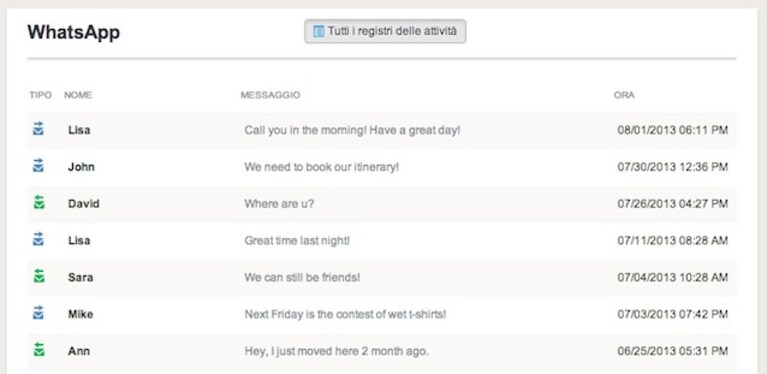Screen dimensions: 767x374
Task: Select Ann's message about moving here
Action: 337,351
